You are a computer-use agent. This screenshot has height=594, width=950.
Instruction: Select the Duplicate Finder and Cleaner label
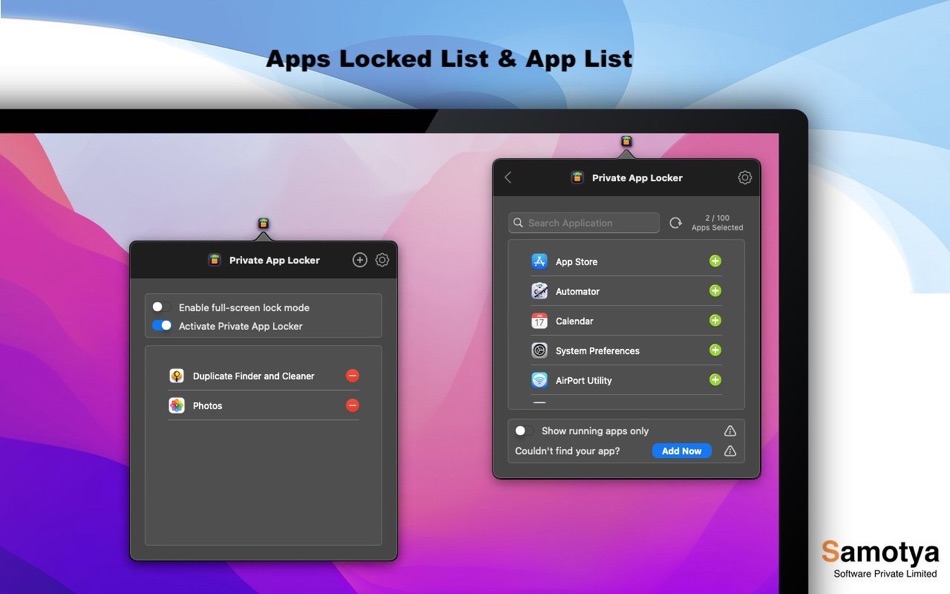[x=253, y=376]
